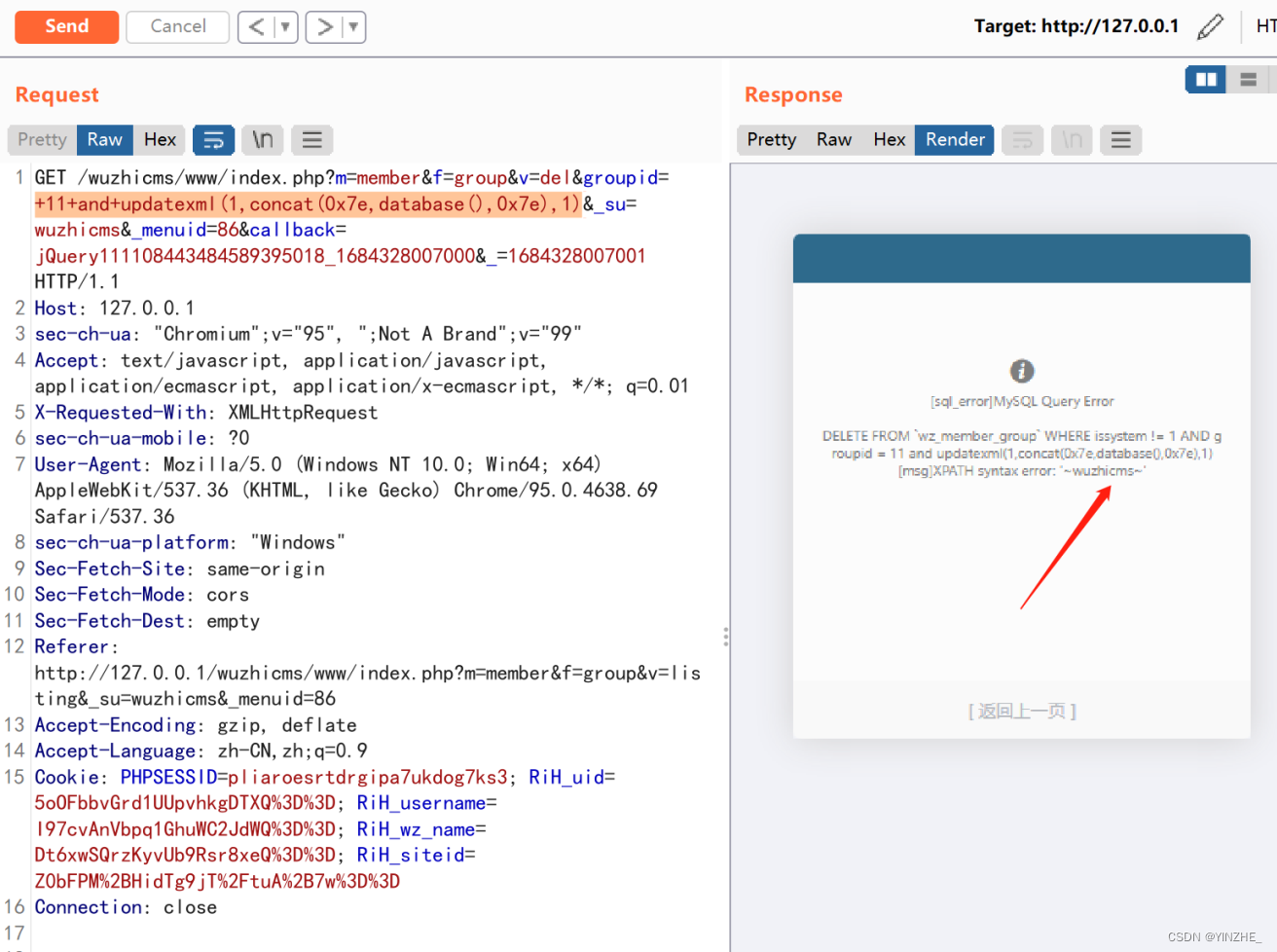This screenshot has height=952, width=1277.
Task: Click the orange Send button
Action: click(66, 27)
